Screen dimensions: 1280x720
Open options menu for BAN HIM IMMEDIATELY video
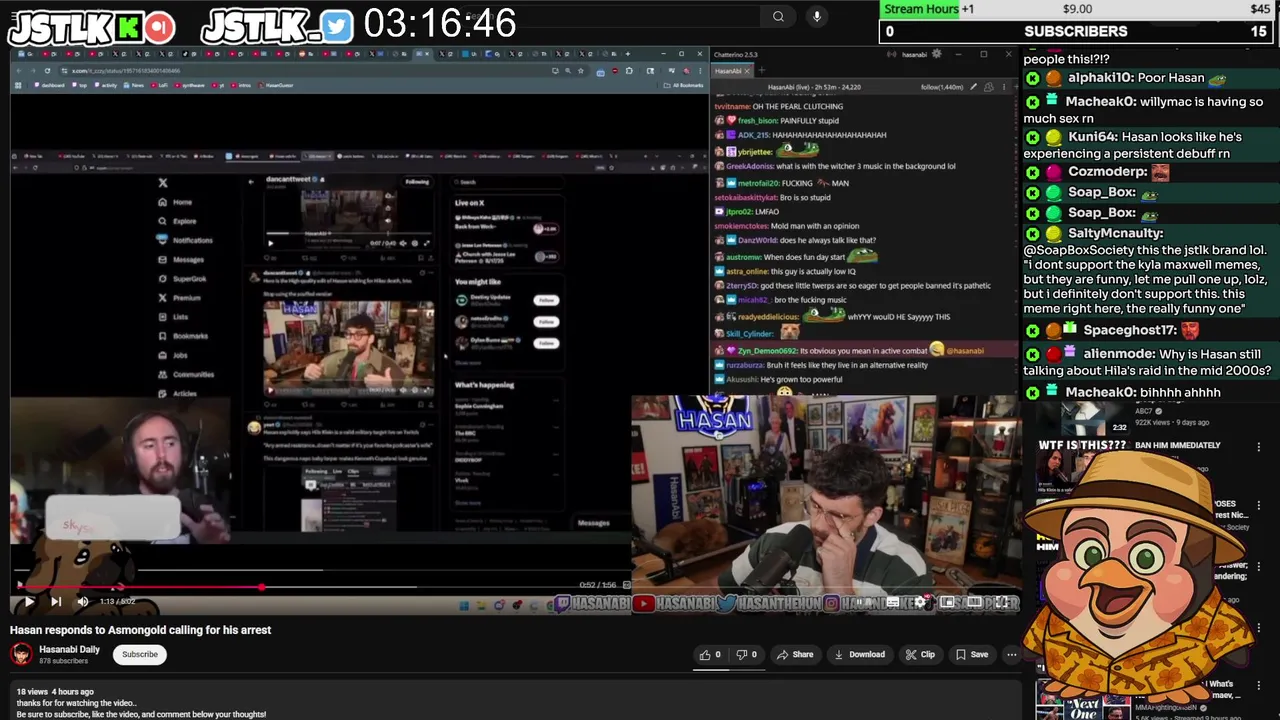[x=1258, y=447]
